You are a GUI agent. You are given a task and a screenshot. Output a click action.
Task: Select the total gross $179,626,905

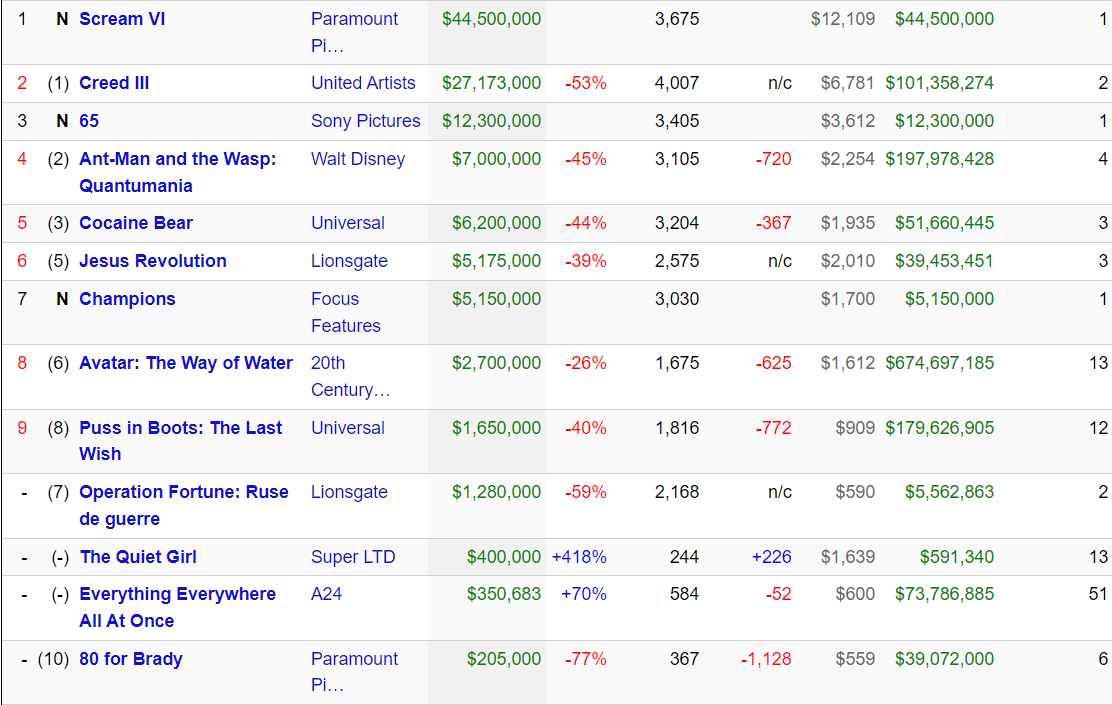[940, 428]
